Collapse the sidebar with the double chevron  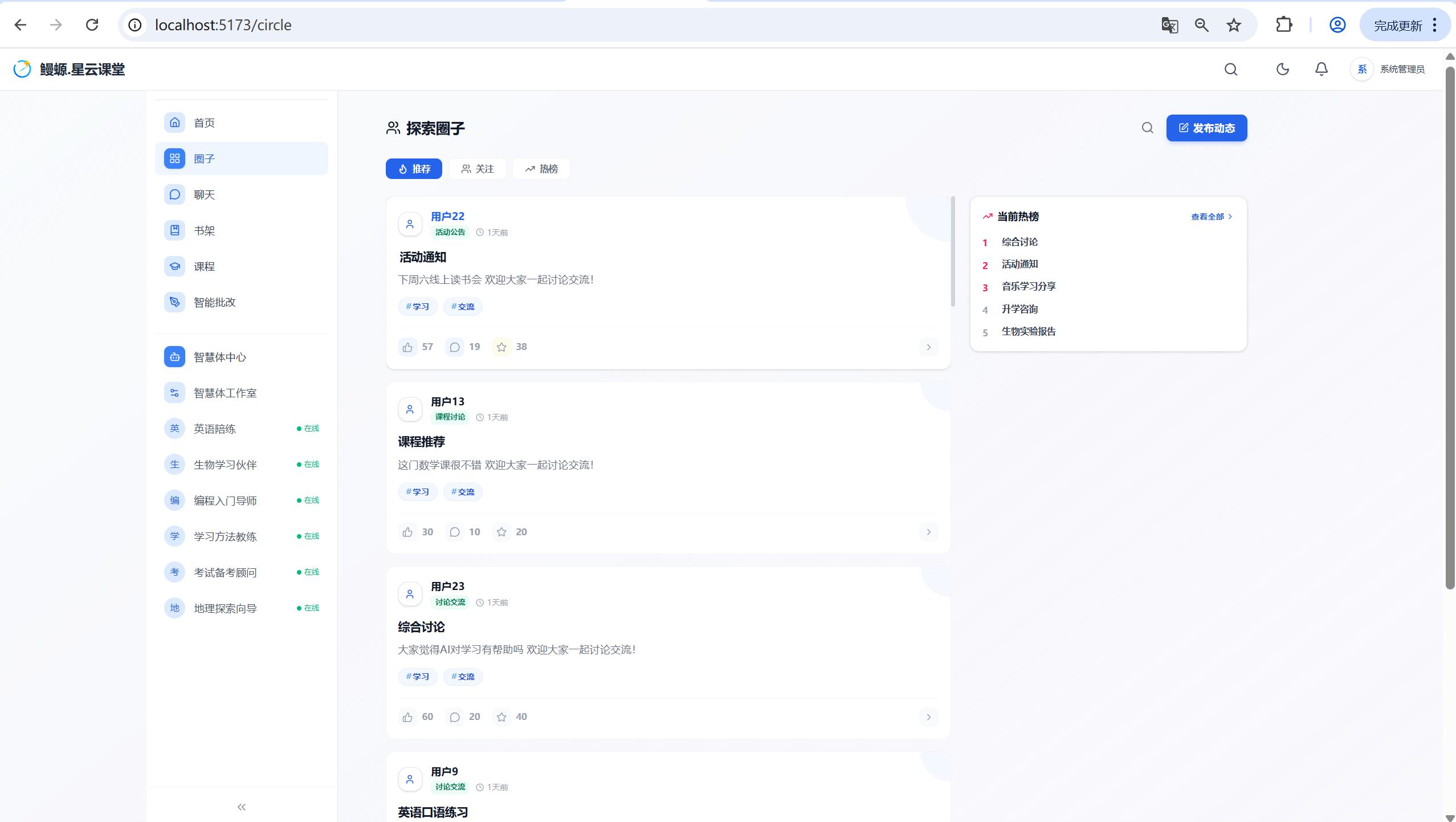[242, 807]
